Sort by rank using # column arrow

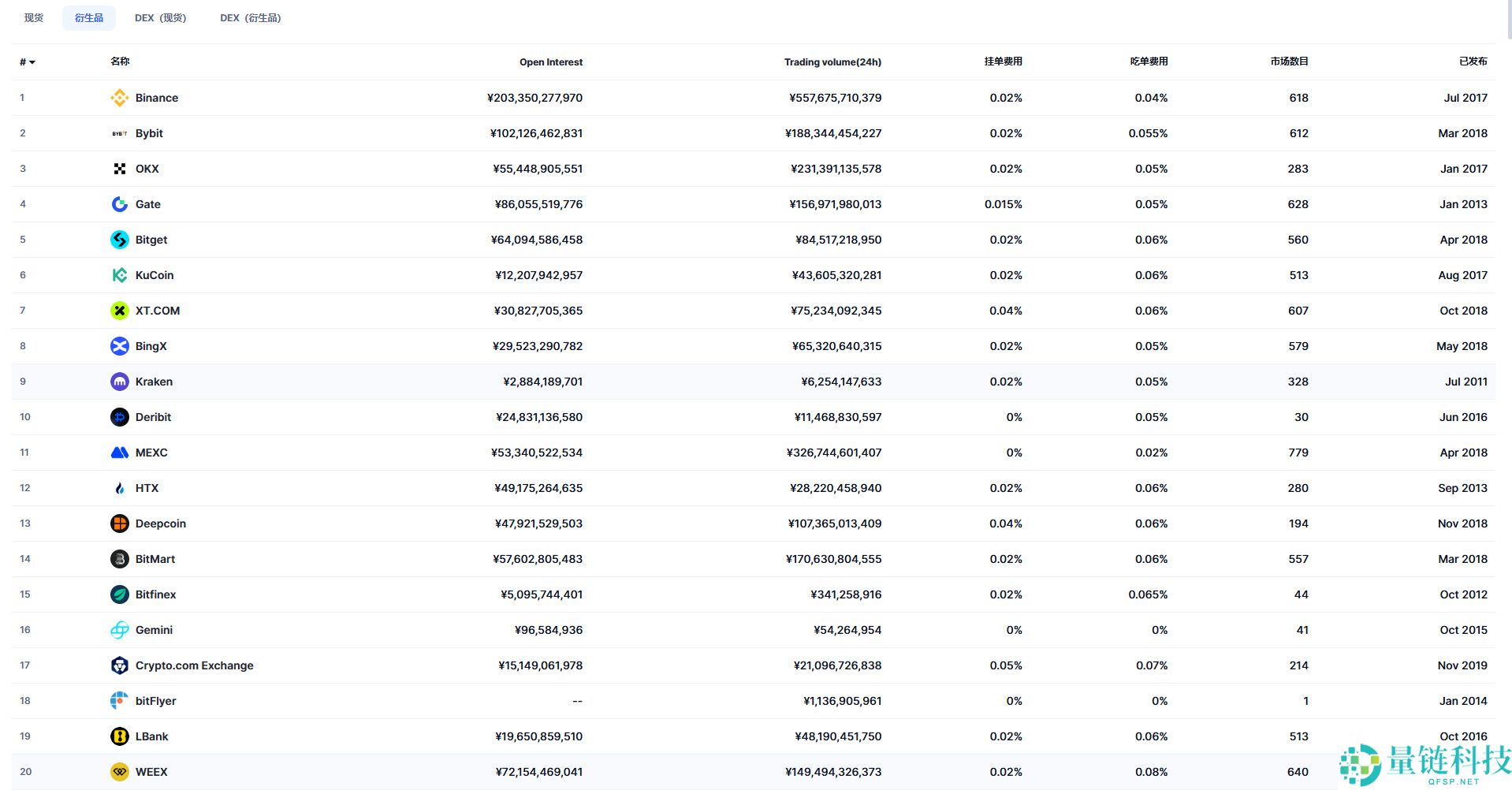click(x=28, y=61)
